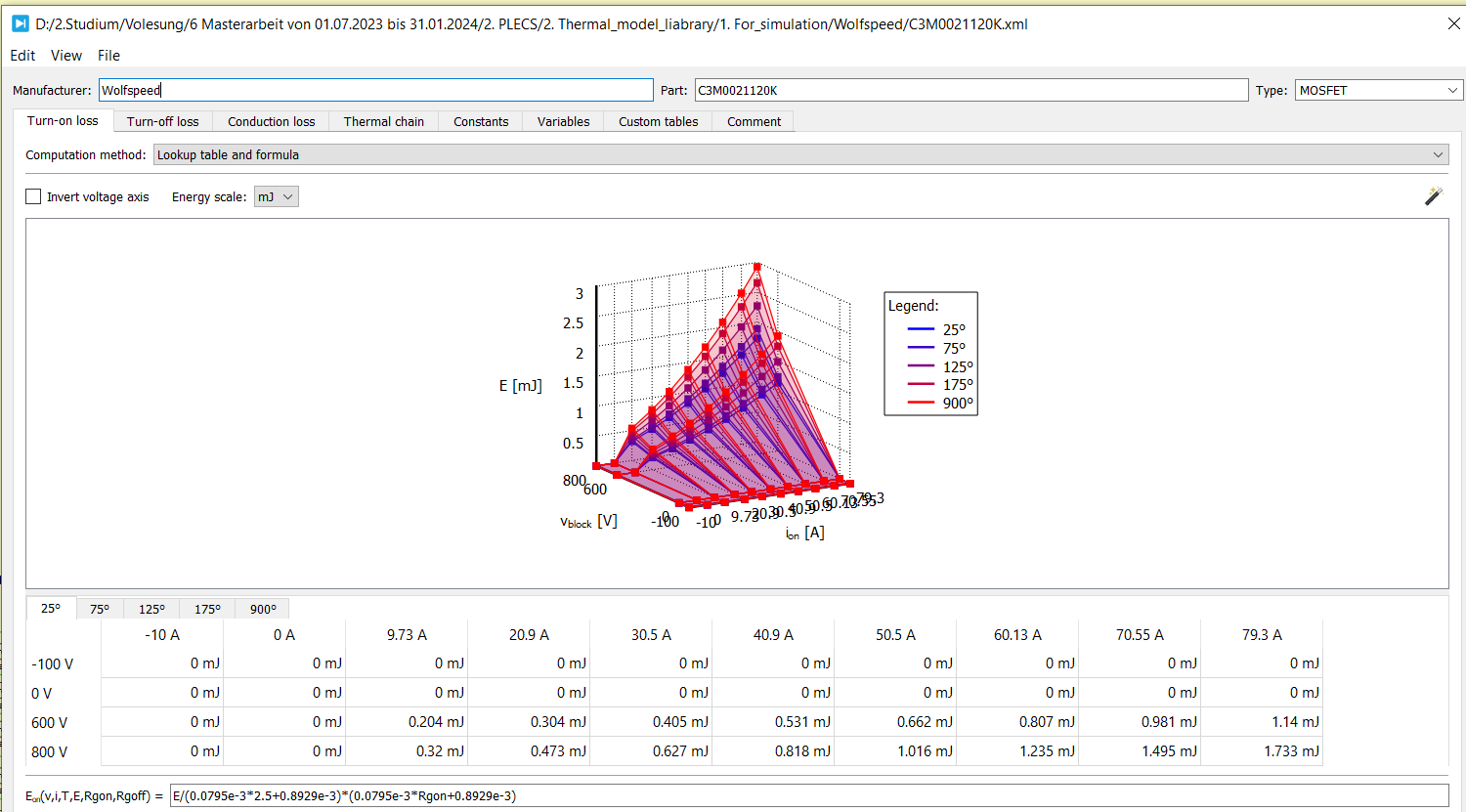Open the Constants tab
The height and width of the screenshot is (812, 1466).
(481, 122)
